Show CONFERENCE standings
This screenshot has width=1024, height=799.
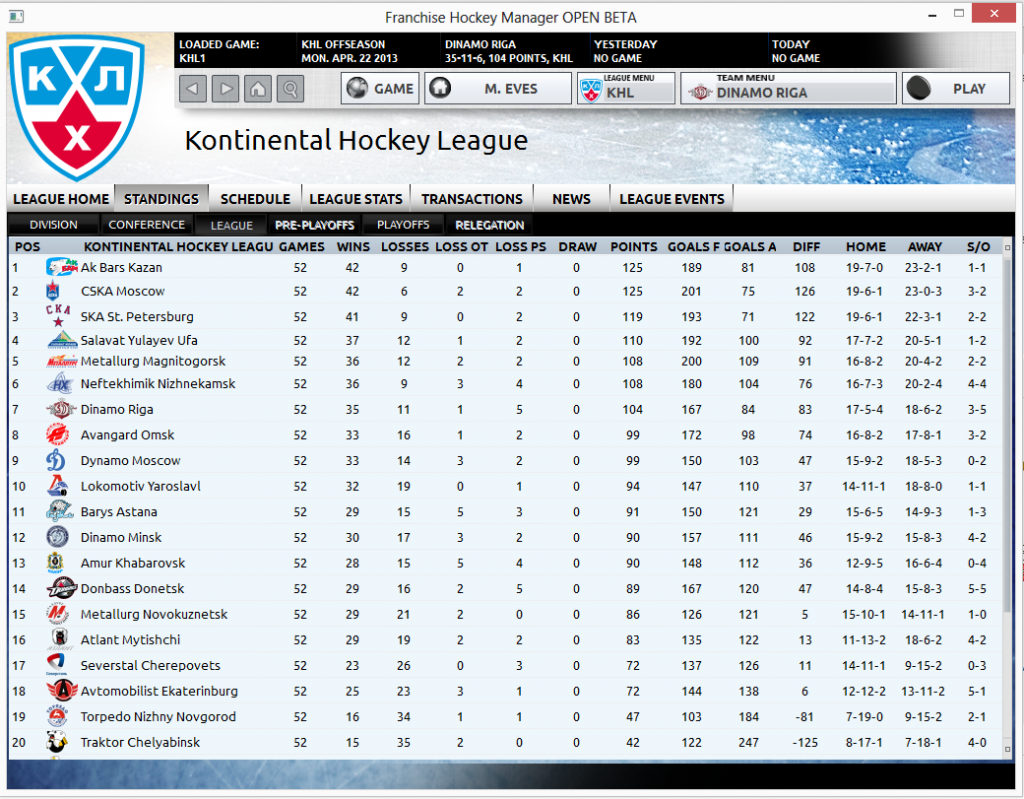pyautogui.click(x=146, y=225)
